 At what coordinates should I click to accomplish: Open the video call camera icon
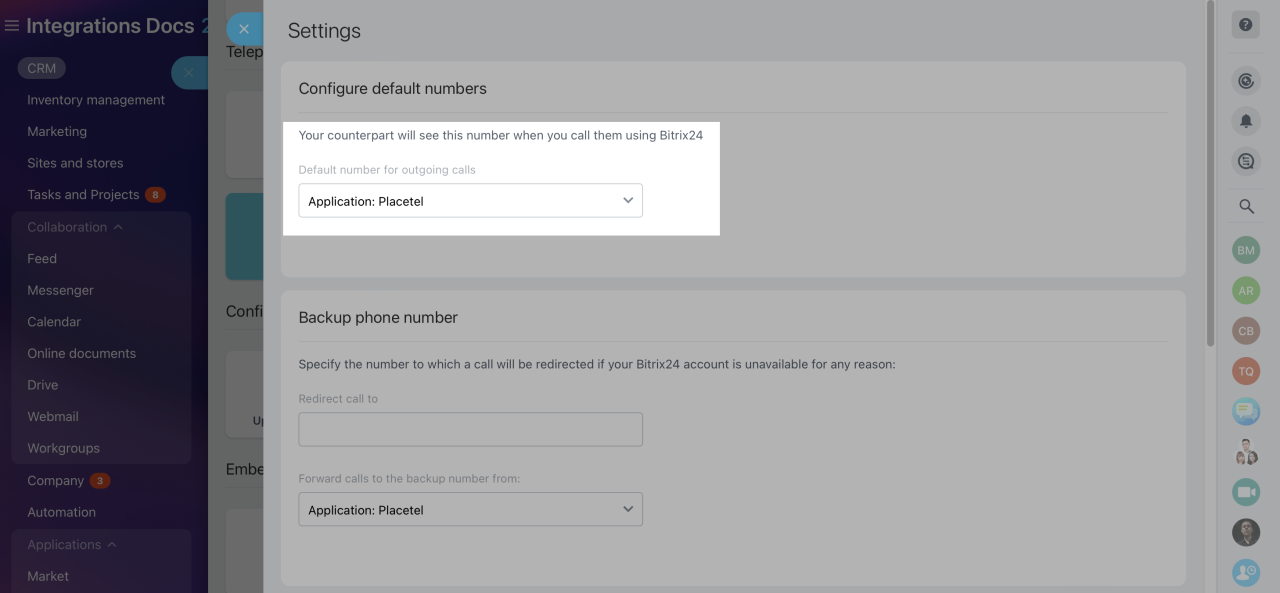pos(1245,491)
